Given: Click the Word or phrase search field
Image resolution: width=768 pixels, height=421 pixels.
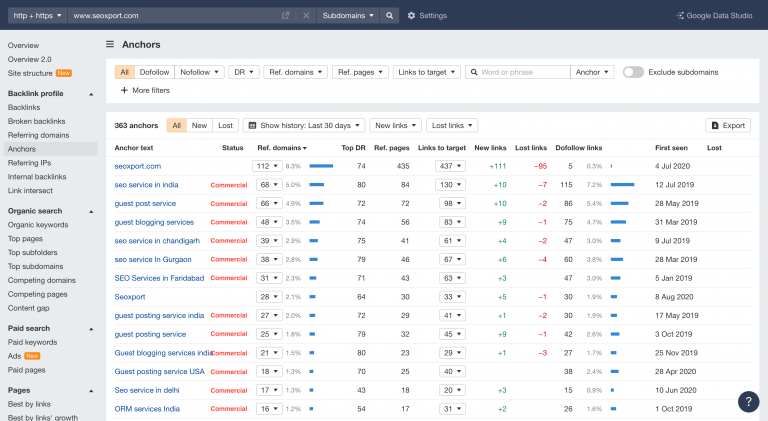Looking at the screenshot, I should tap(518, 72).
